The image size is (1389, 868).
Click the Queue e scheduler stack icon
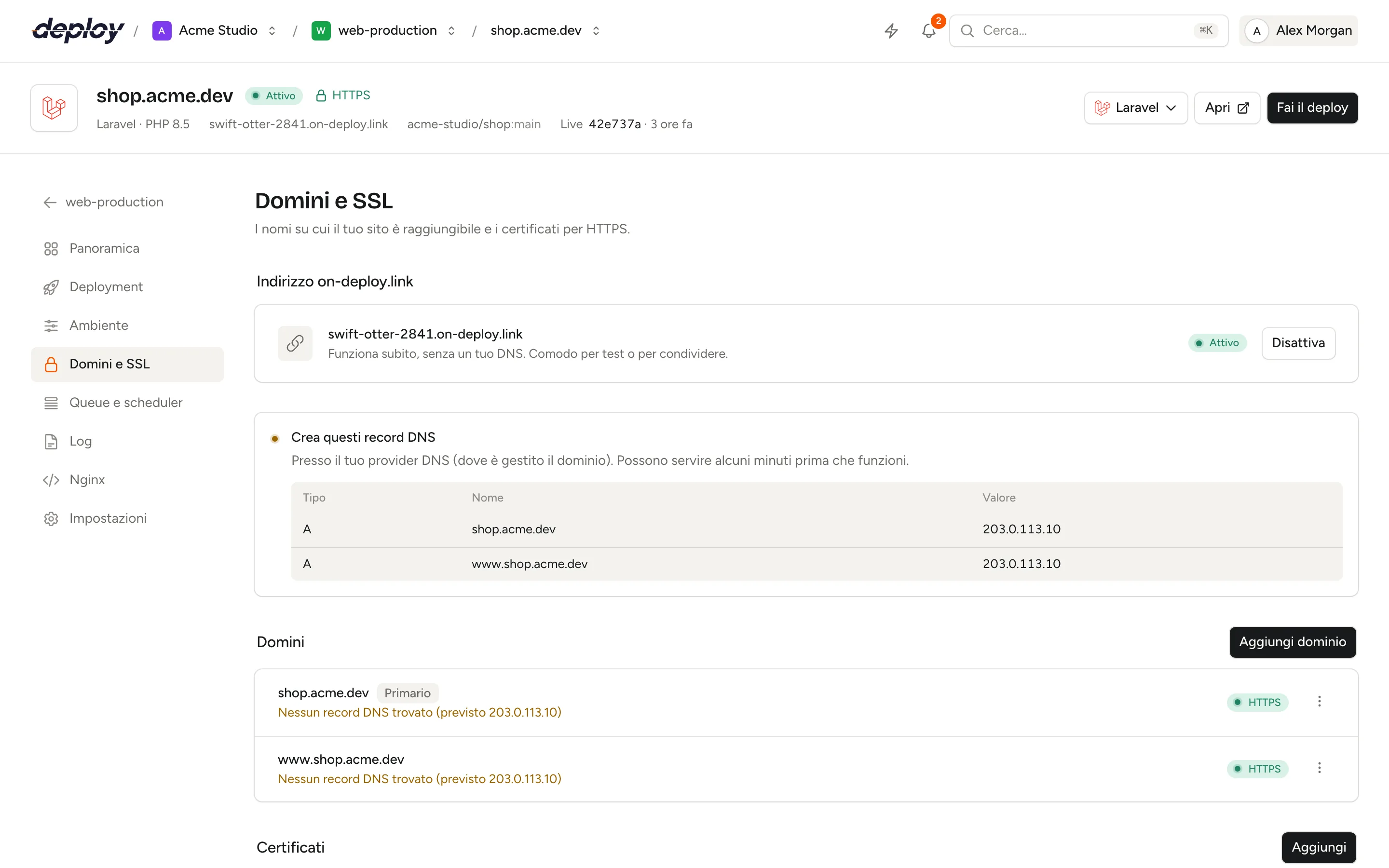click(51, 403)
